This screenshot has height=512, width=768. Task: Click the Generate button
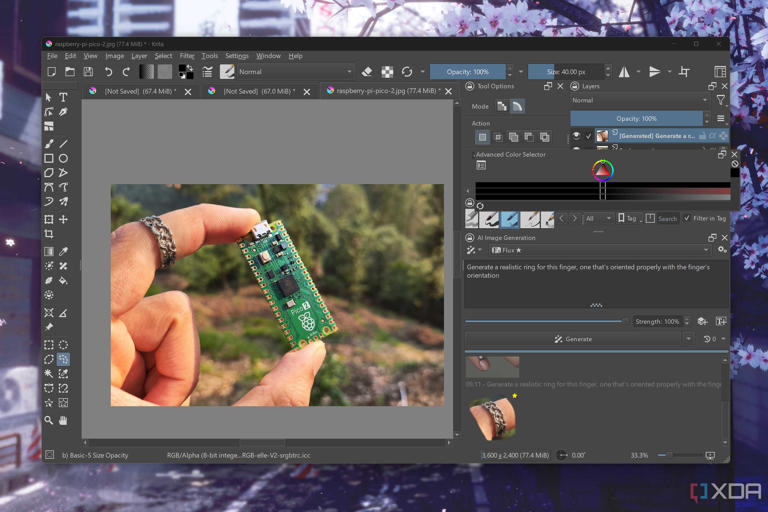pyautogui.click(x=573, y=339)
